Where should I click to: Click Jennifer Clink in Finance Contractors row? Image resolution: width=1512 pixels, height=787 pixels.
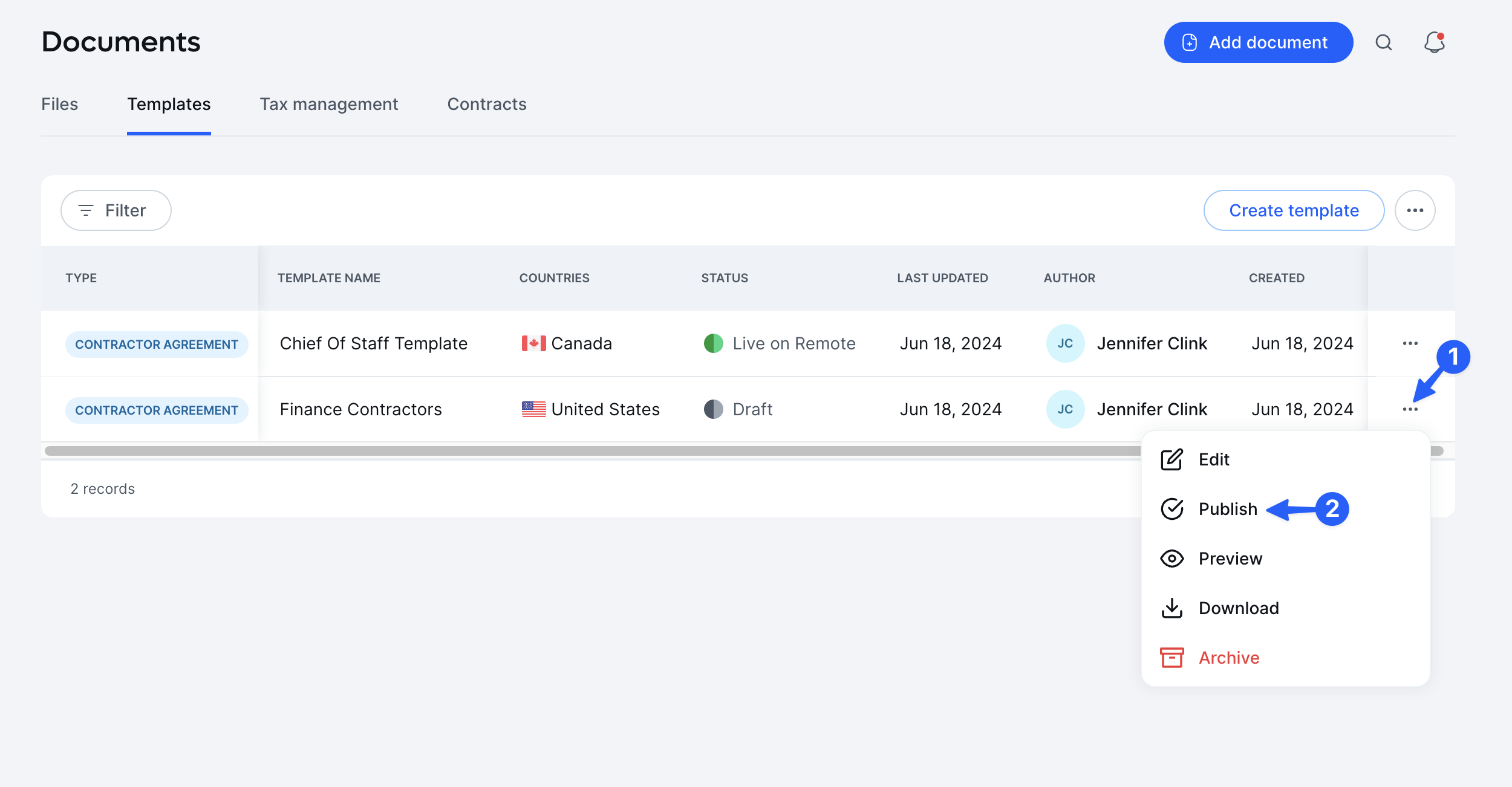pos(1152,409)
